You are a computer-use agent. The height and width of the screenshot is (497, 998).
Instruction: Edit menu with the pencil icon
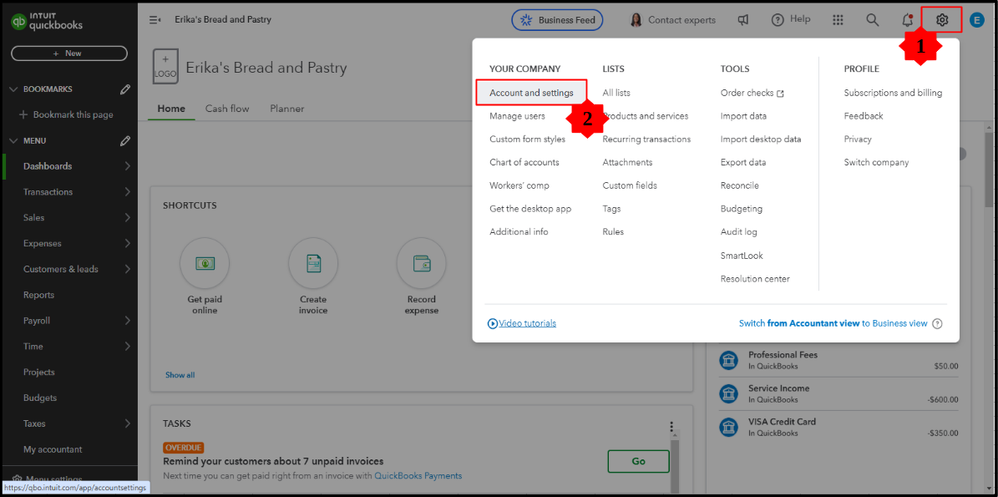[x=125, y=141]
